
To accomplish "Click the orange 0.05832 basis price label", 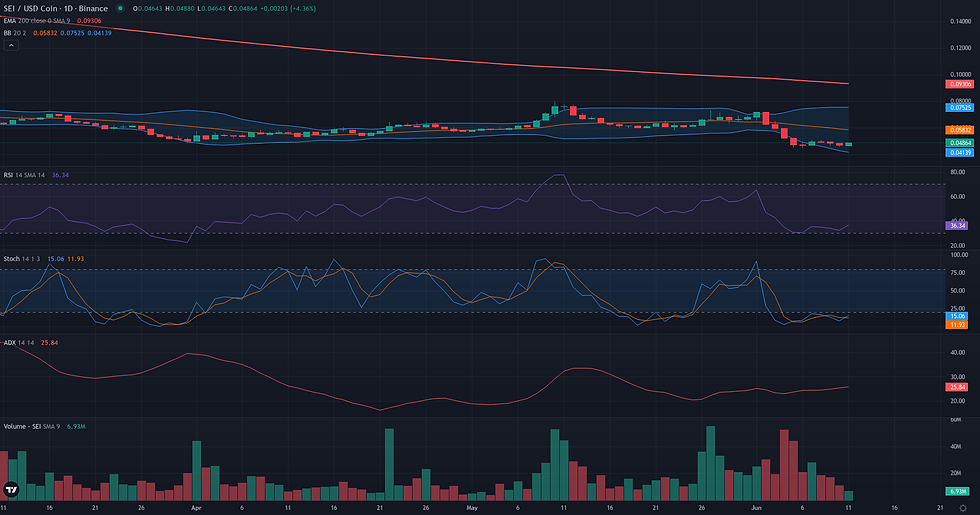I will tap(959, 130).
